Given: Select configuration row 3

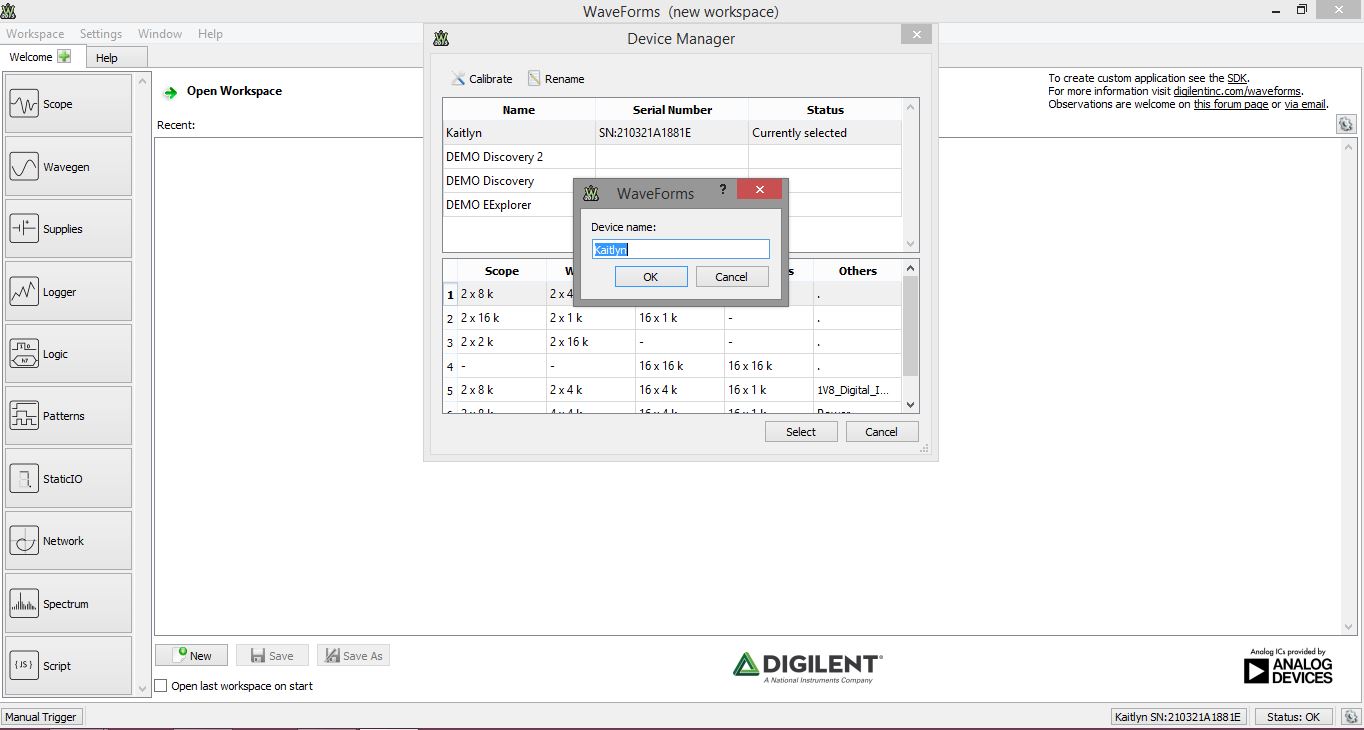Looking at the screenshot, I should (672, 342).
